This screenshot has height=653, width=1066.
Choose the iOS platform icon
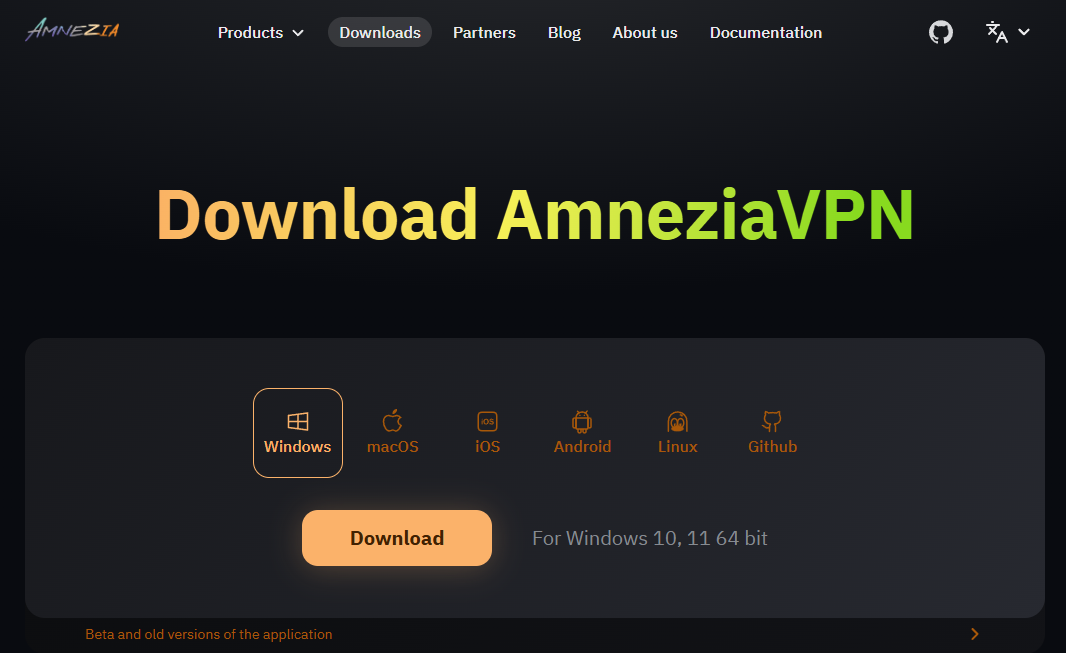487,421
